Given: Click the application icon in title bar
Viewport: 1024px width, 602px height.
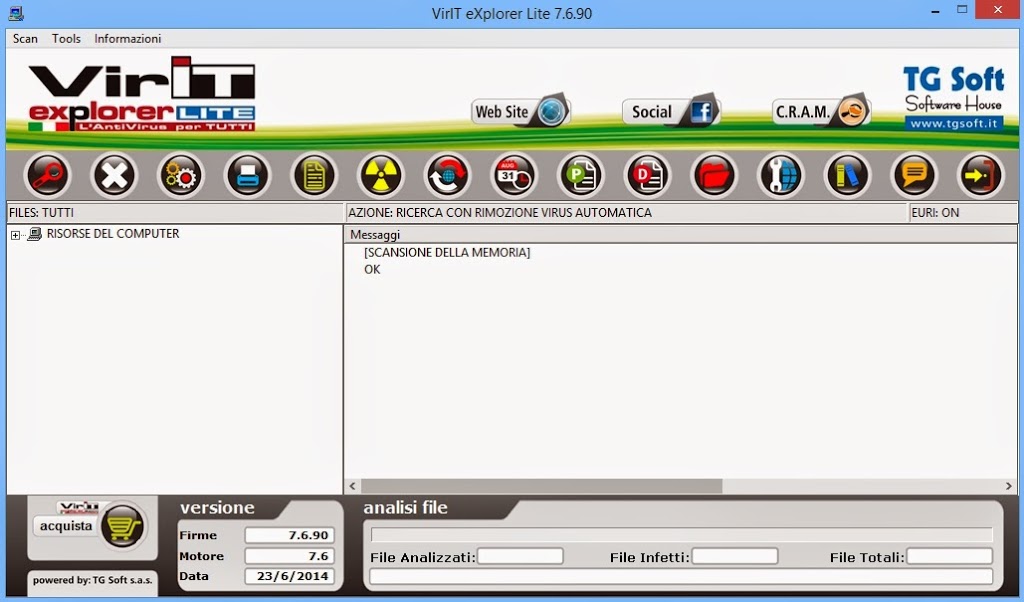Looking at the screenshot, I should click(16, 12).
